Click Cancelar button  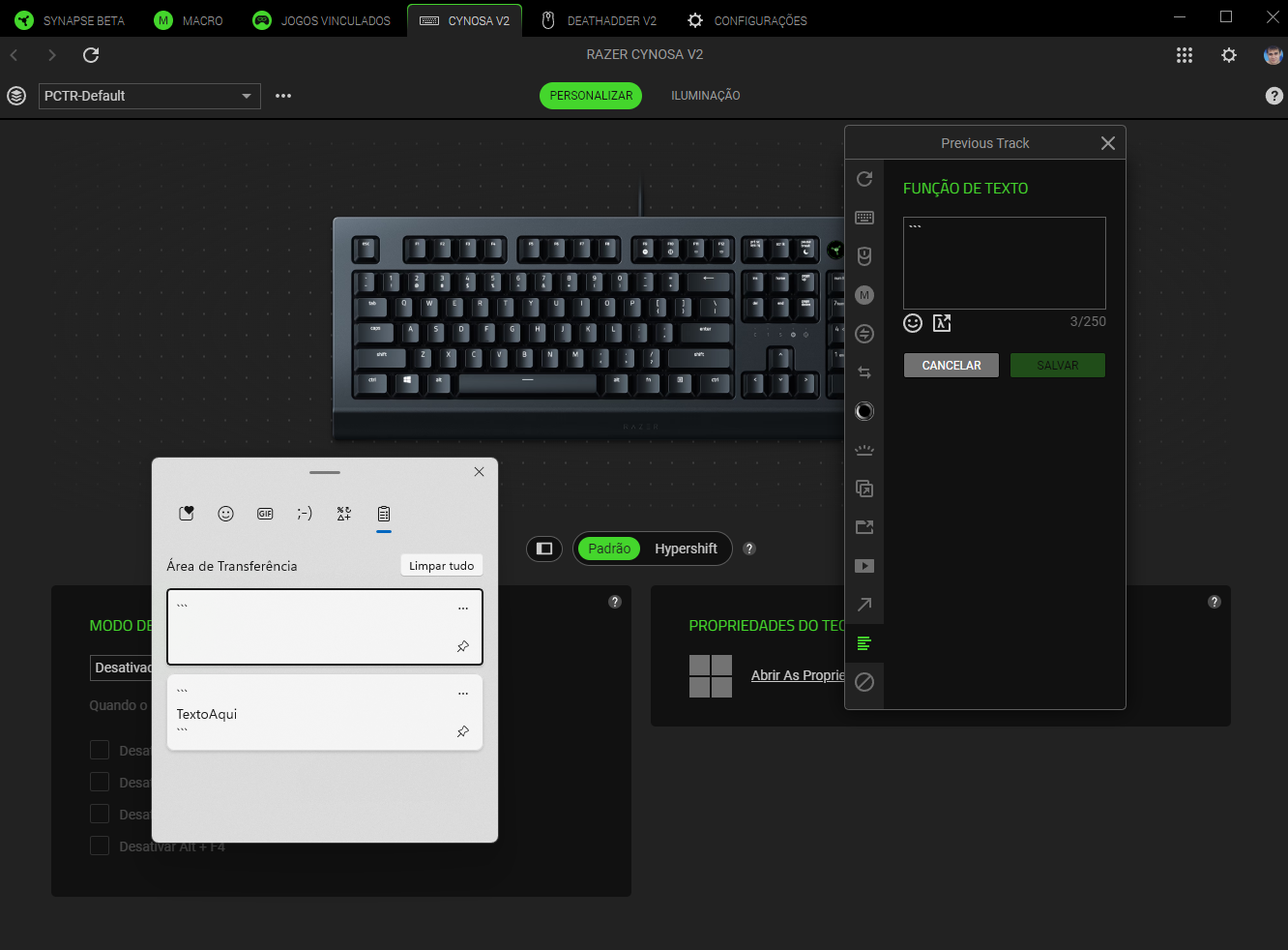tap(951, 365)
